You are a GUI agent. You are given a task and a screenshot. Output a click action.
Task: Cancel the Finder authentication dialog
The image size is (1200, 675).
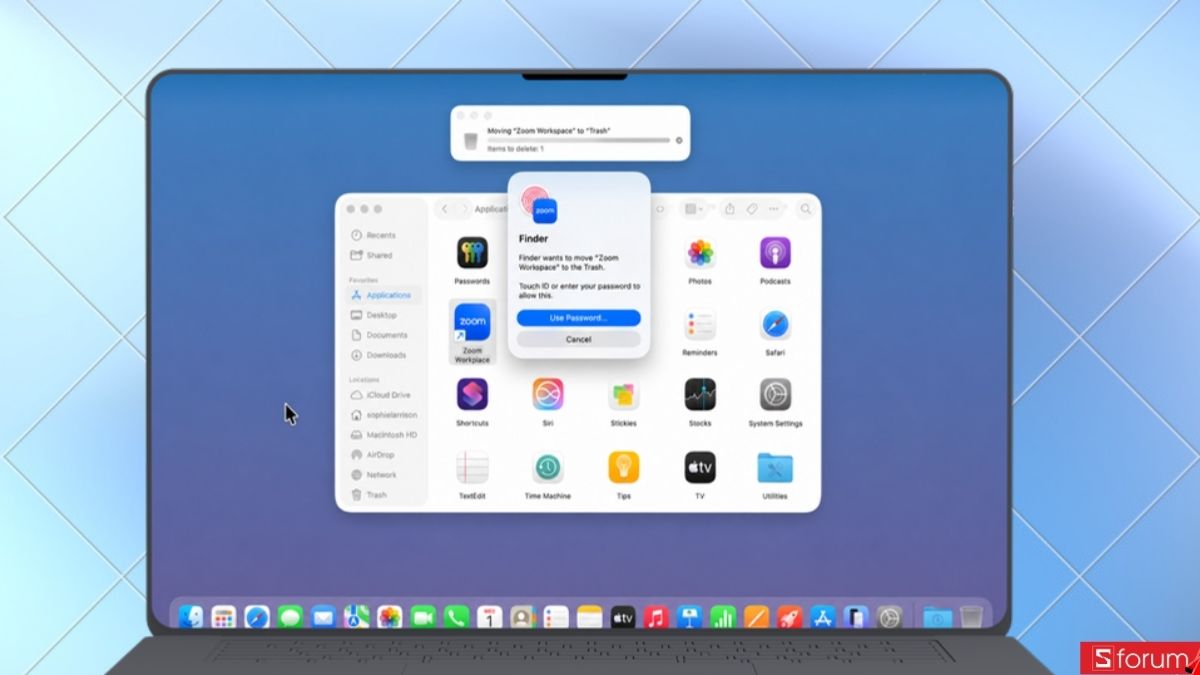578,339
